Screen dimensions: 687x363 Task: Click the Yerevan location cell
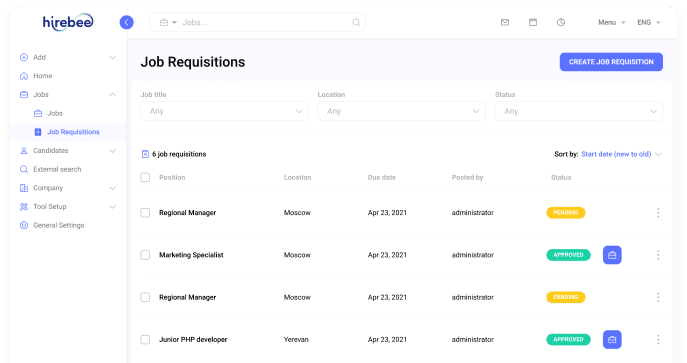tap(296, 339)
